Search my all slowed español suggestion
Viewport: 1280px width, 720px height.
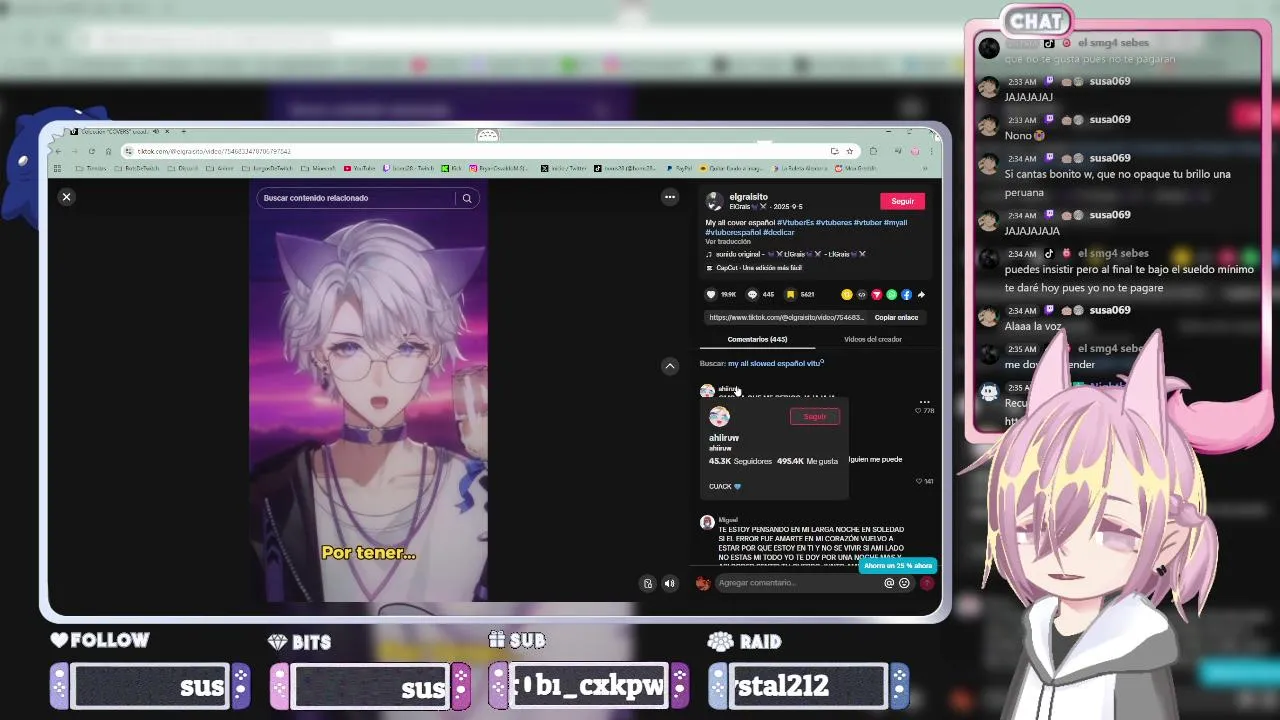(775, 364)
